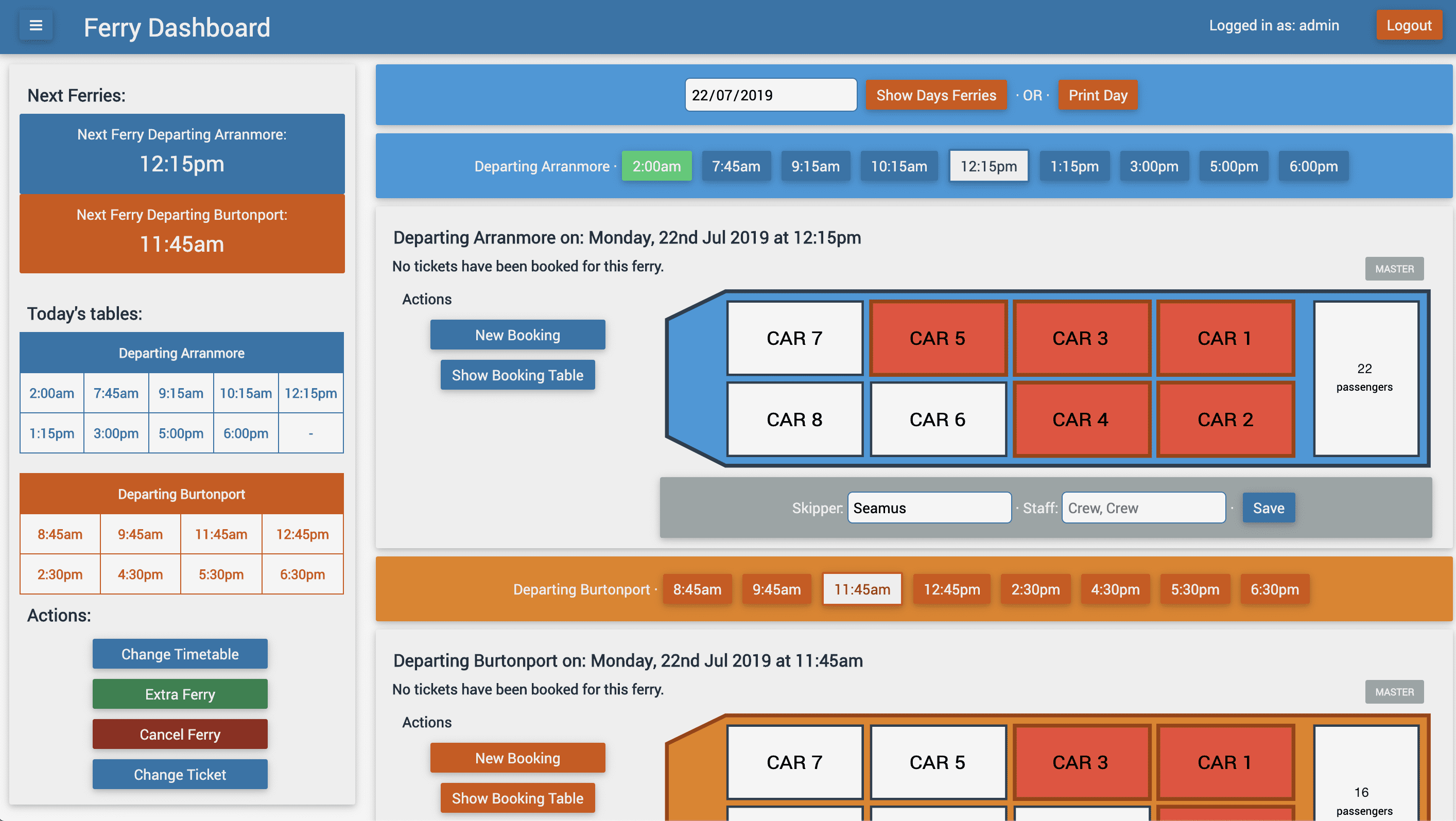Screen dimensions: 1456x821
Task: Toggle the 12:15pm Arranmore selected tab
Action: tap(987, 166)
